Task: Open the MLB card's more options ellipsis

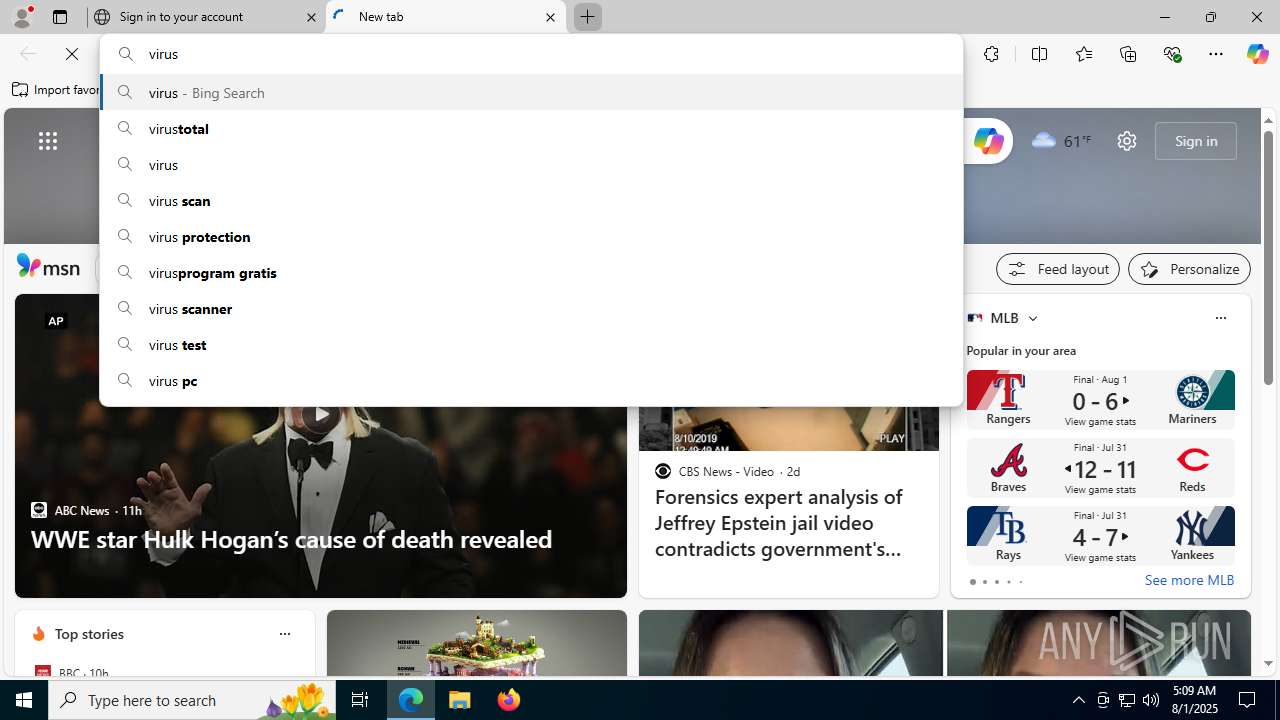Action: click(x=1220, y=318)
